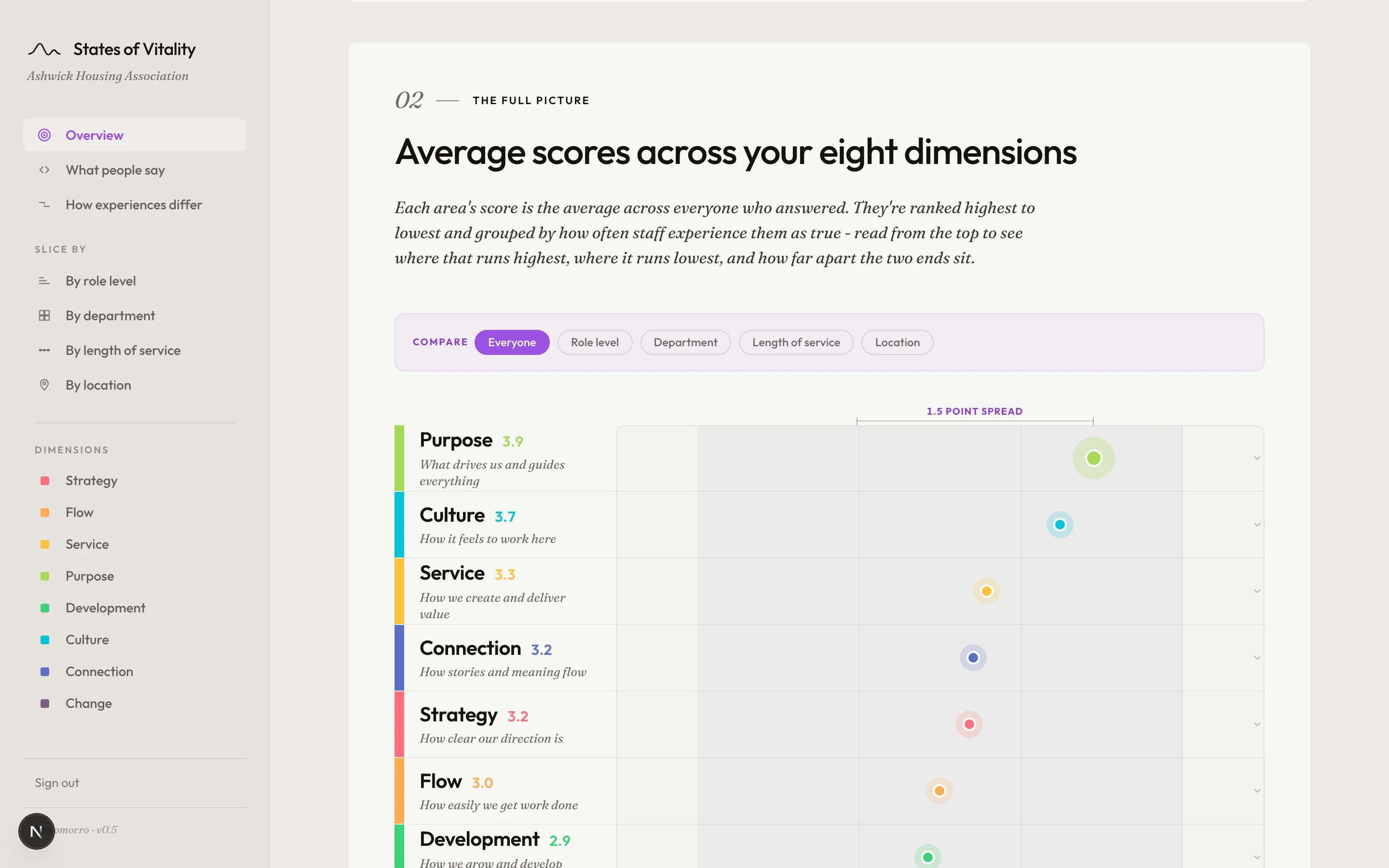Click Sign out
Screen dimensions: 1389x868
click(57, 783)
